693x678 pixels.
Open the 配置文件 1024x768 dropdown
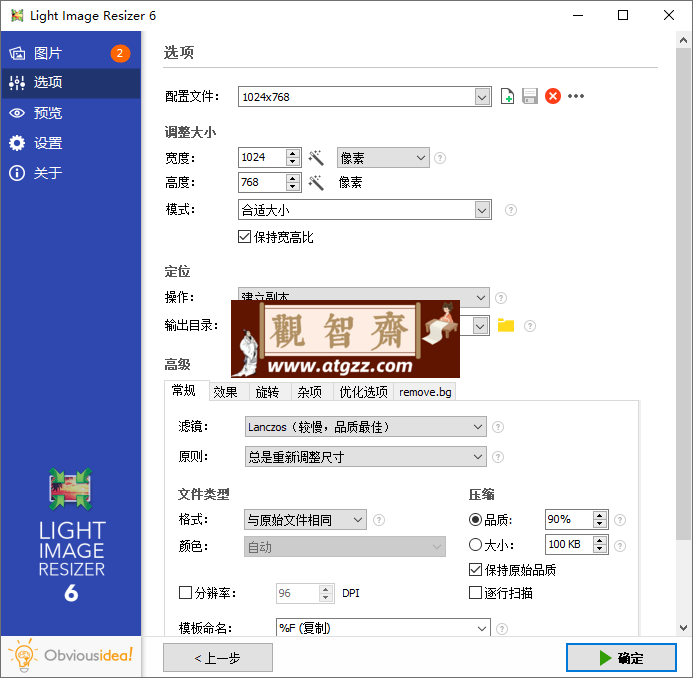pyautogui.click(x=365, y=97)
